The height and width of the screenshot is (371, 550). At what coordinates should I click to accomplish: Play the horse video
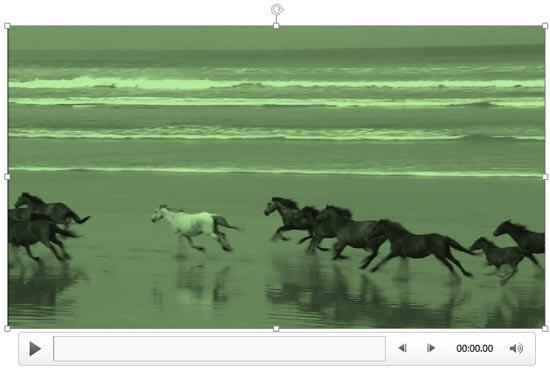(35, 349)
